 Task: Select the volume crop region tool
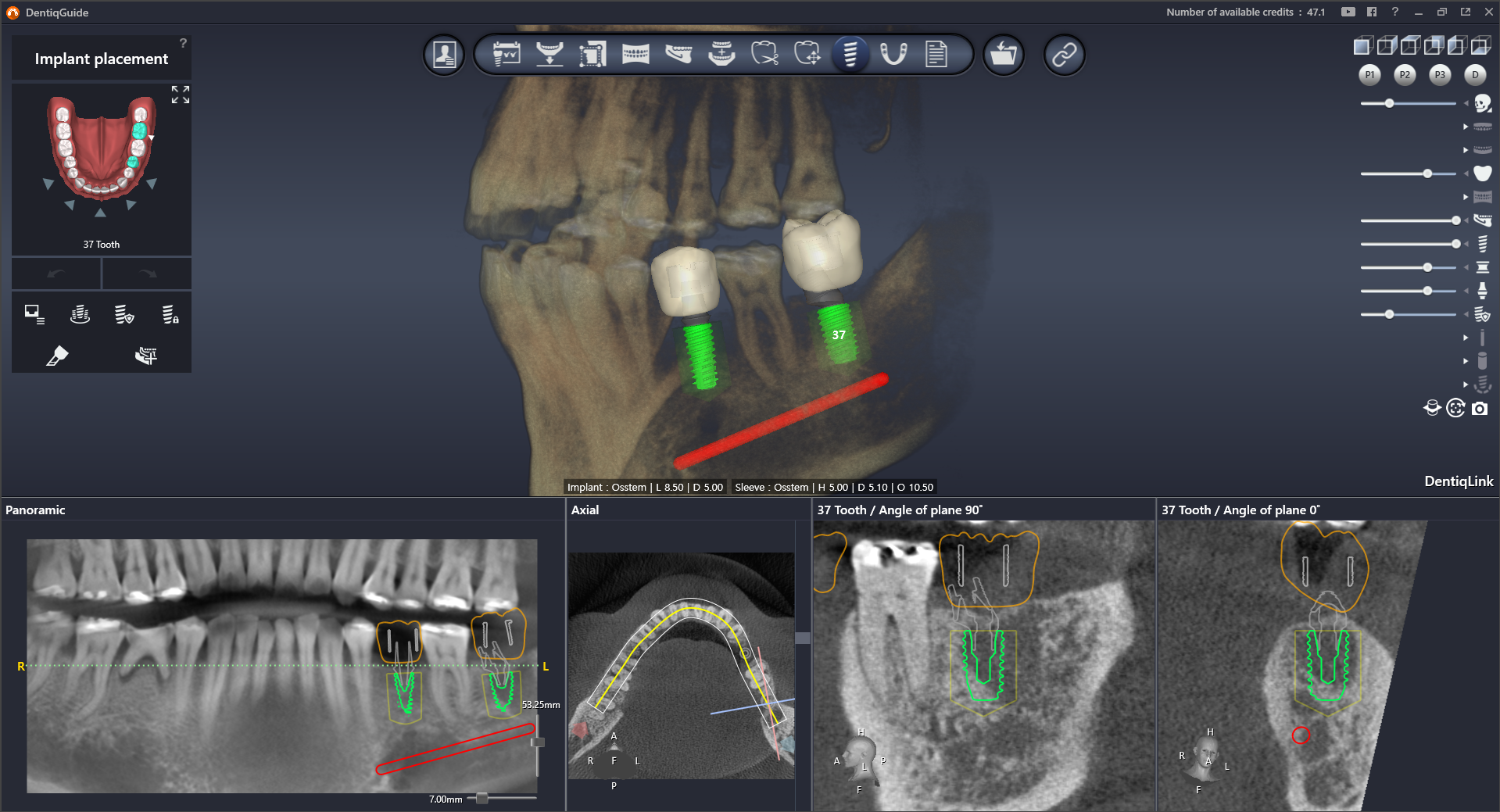point(592,54)
